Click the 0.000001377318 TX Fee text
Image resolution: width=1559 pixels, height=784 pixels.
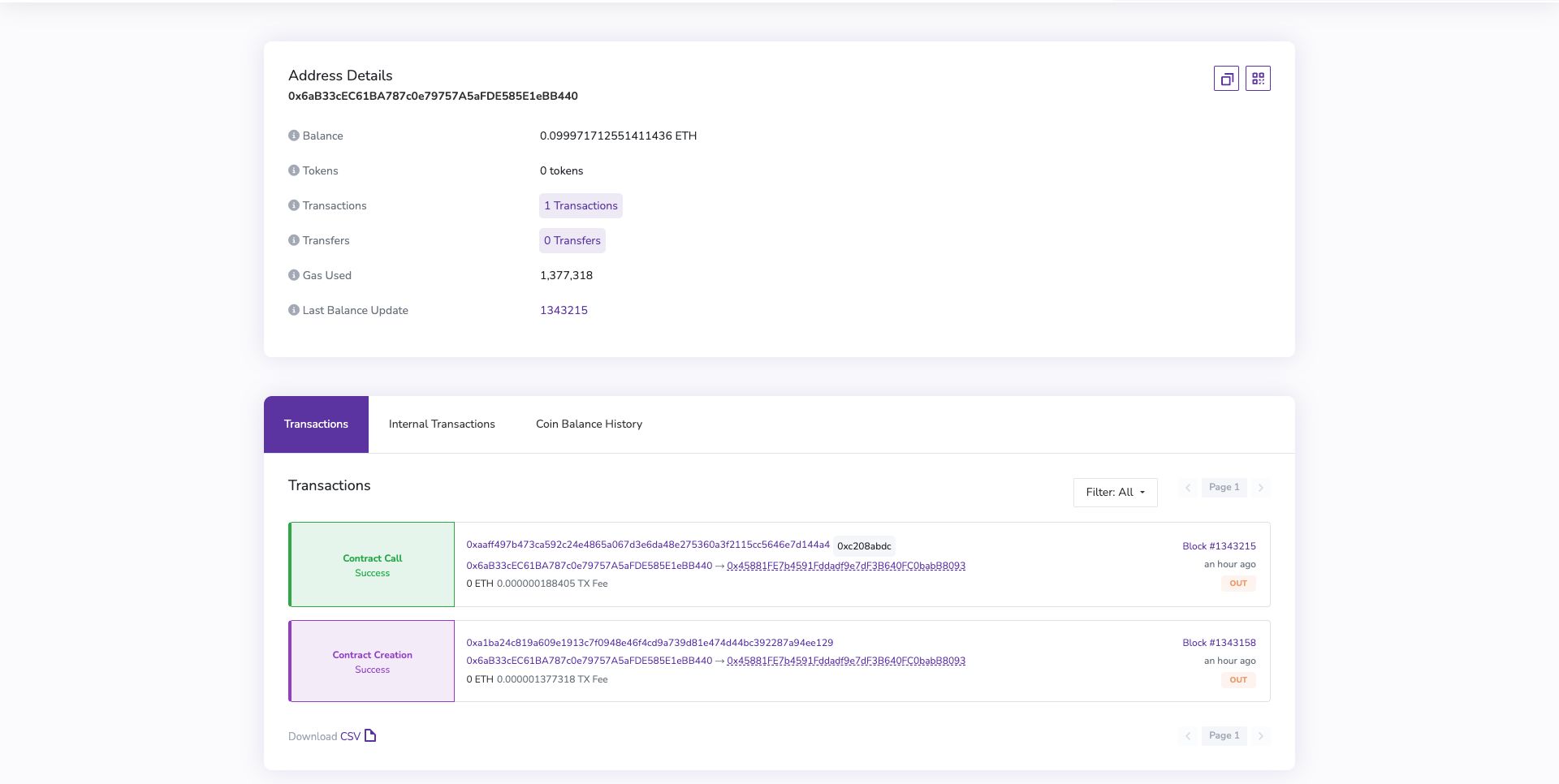coord(552,679)
